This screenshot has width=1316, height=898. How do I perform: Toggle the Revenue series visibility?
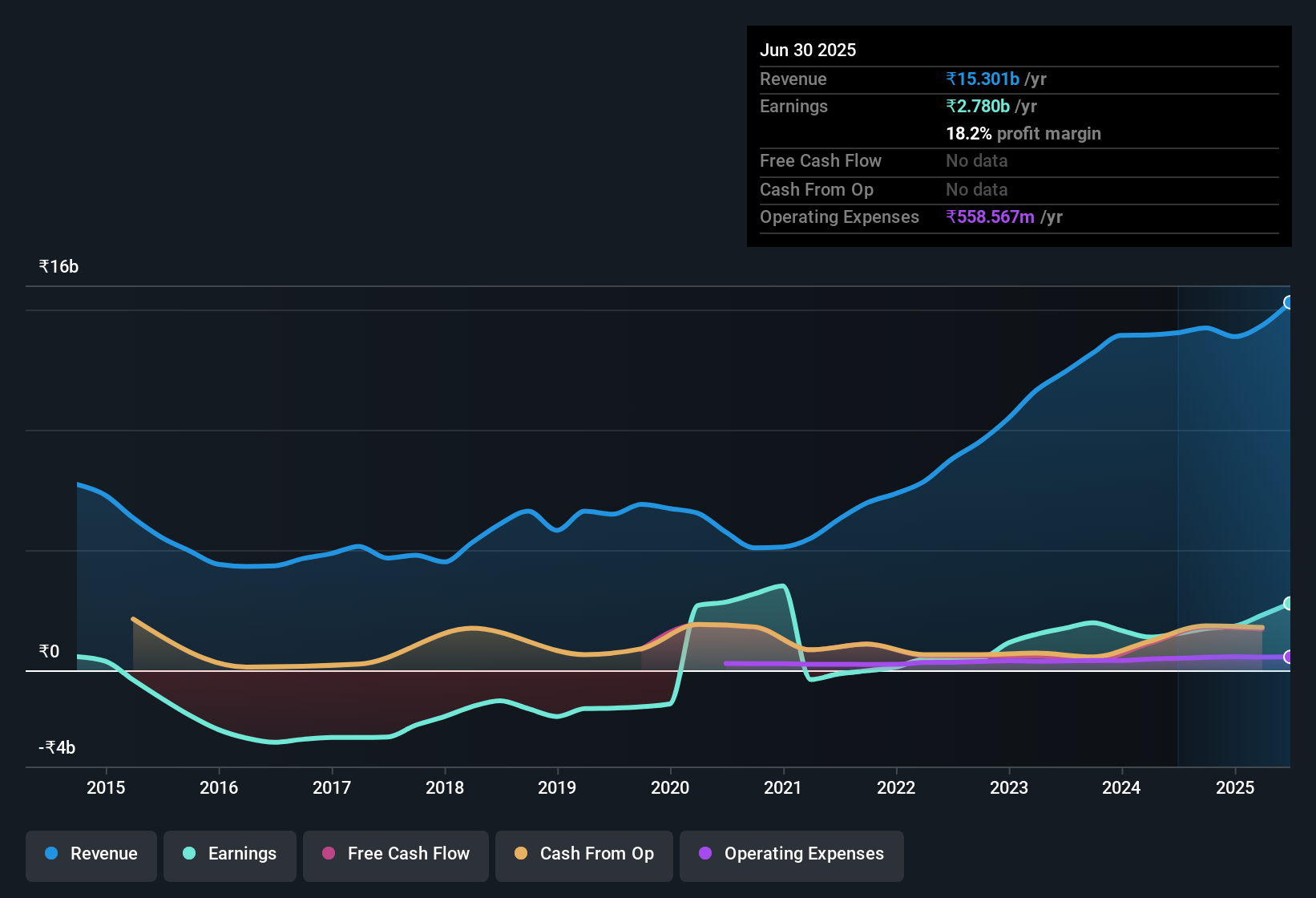pos(91,854)
